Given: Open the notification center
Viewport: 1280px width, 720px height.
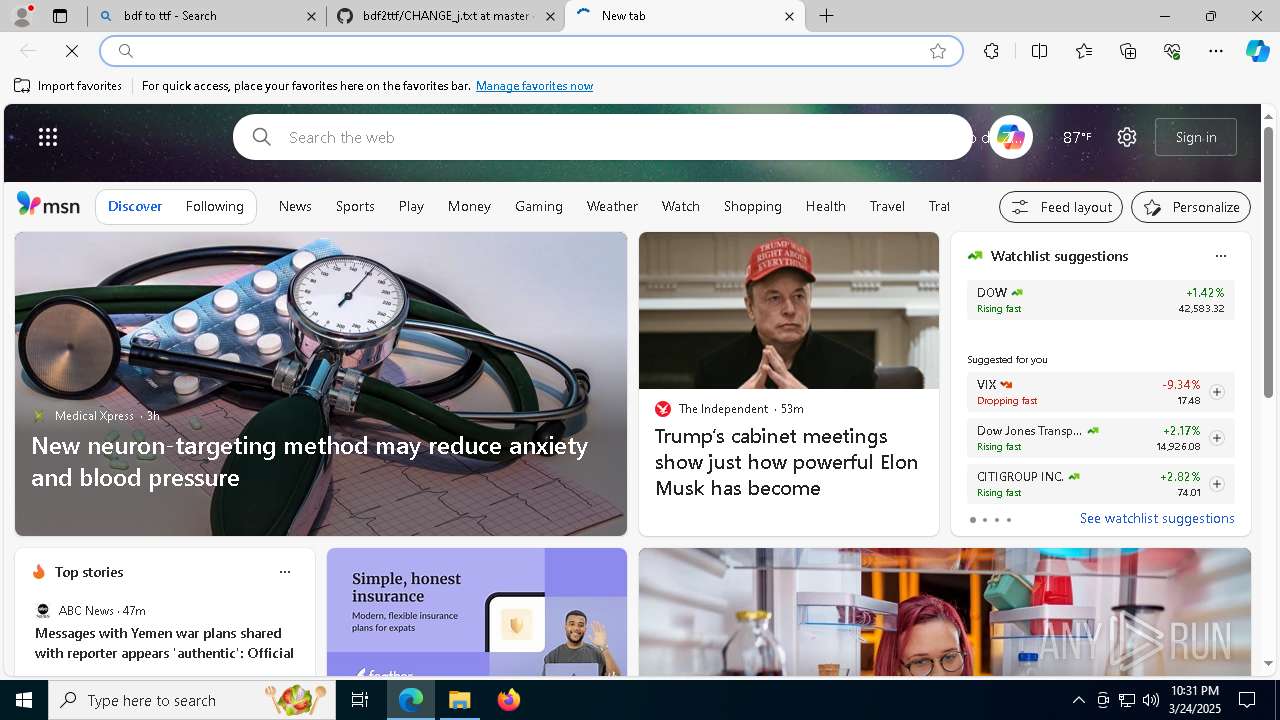Looking at the screenshot, I should [x=1247, y=700].
